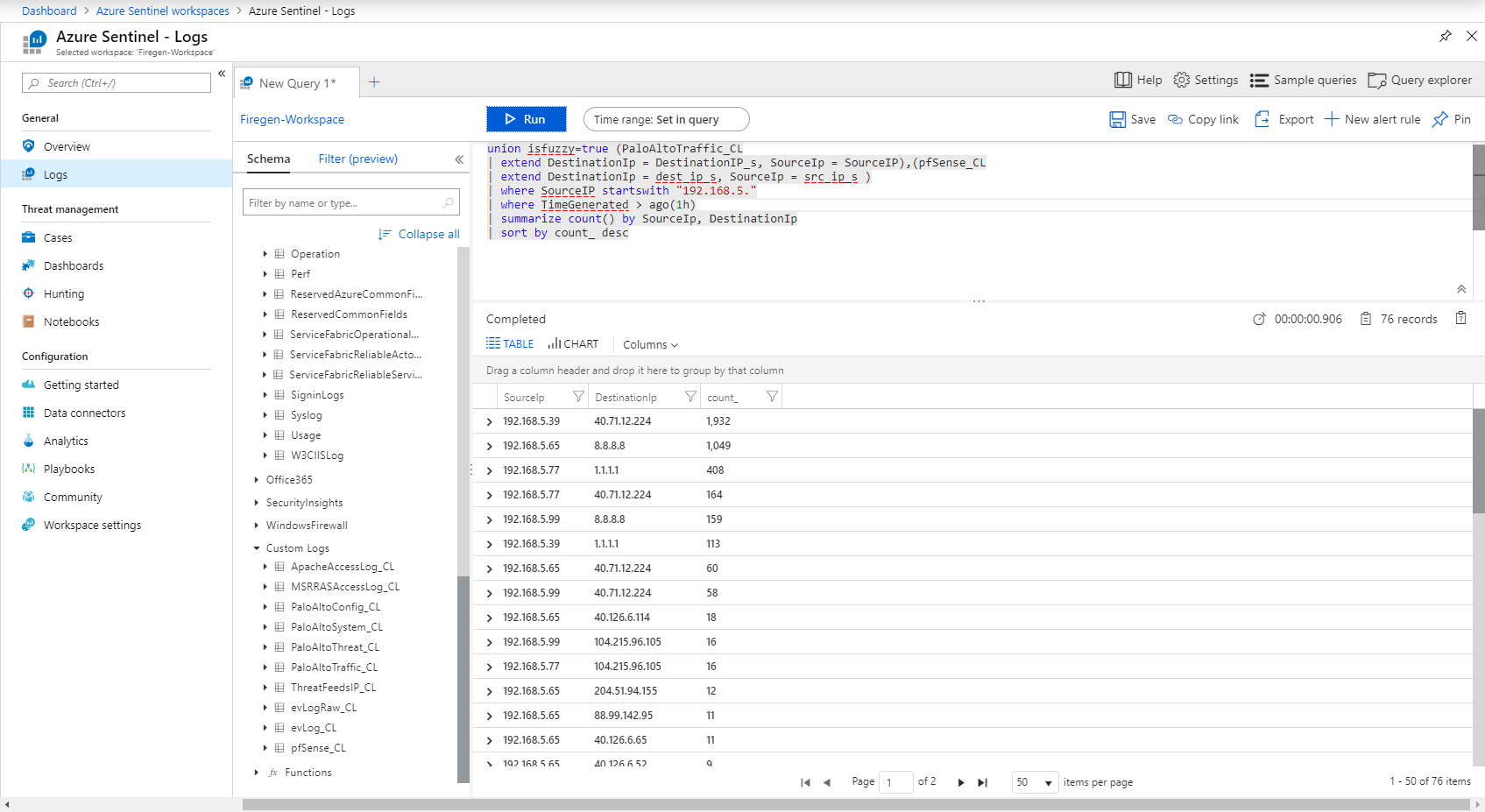Collapse the Custom Logs schema group
This screenshot has width=1485, height=812.
257,547
